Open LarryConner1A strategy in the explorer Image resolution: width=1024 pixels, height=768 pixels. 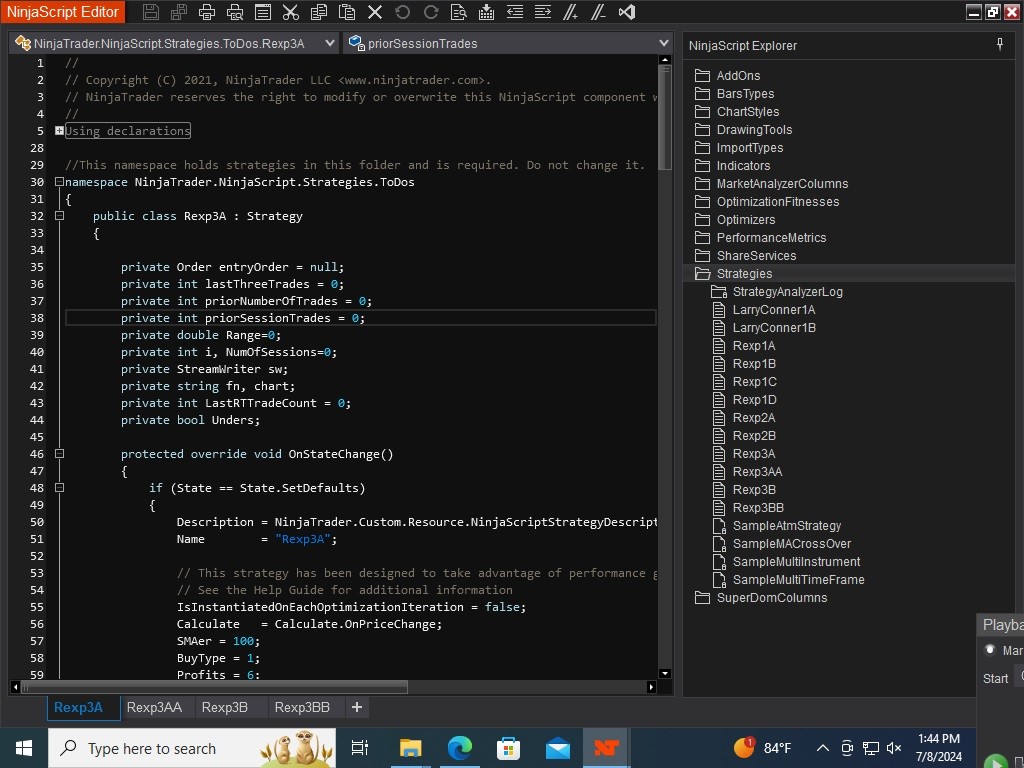tap(773, 310)
